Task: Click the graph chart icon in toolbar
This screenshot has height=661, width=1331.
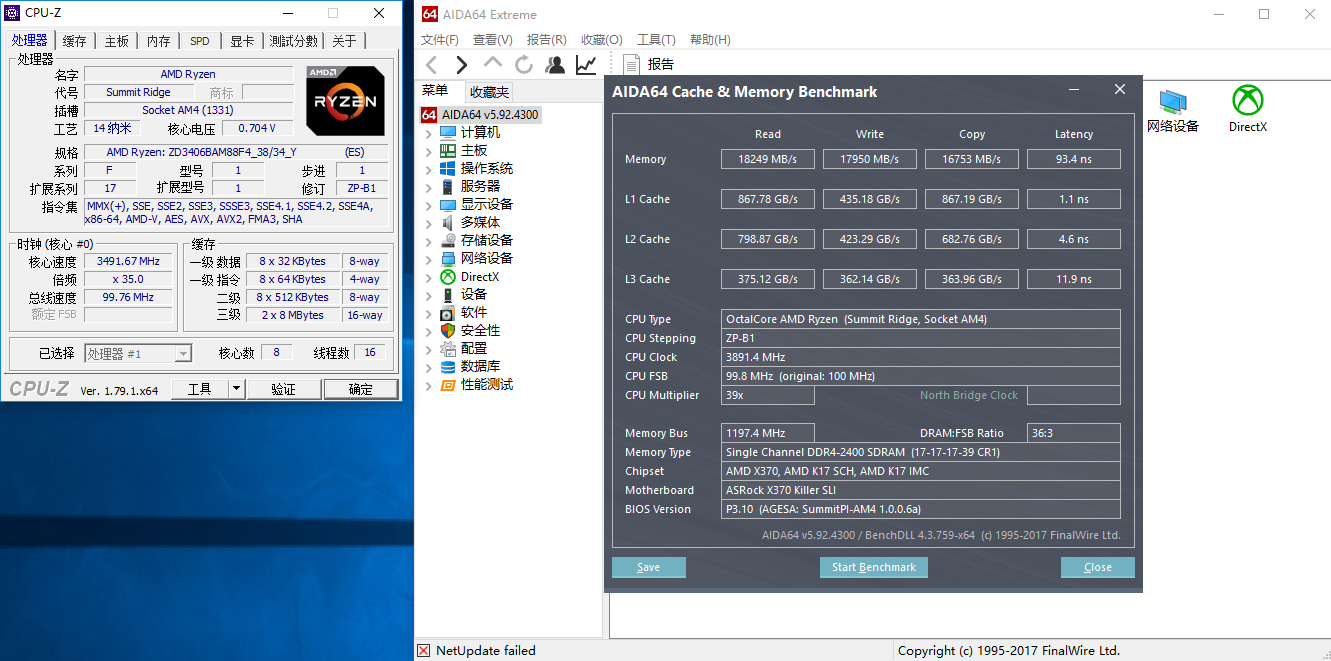Action: coord(586,65)
